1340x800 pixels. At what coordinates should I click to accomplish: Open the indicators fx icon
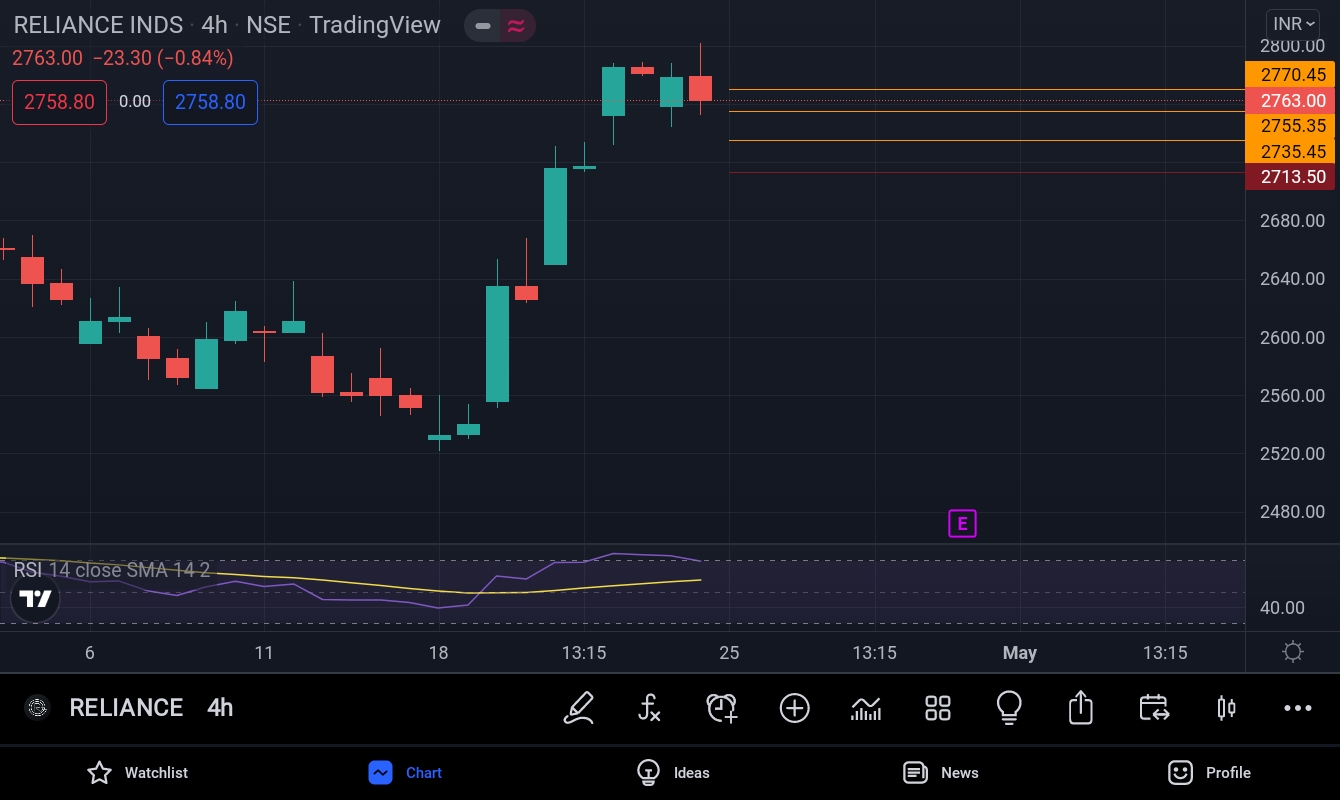[x=649, y=708]
